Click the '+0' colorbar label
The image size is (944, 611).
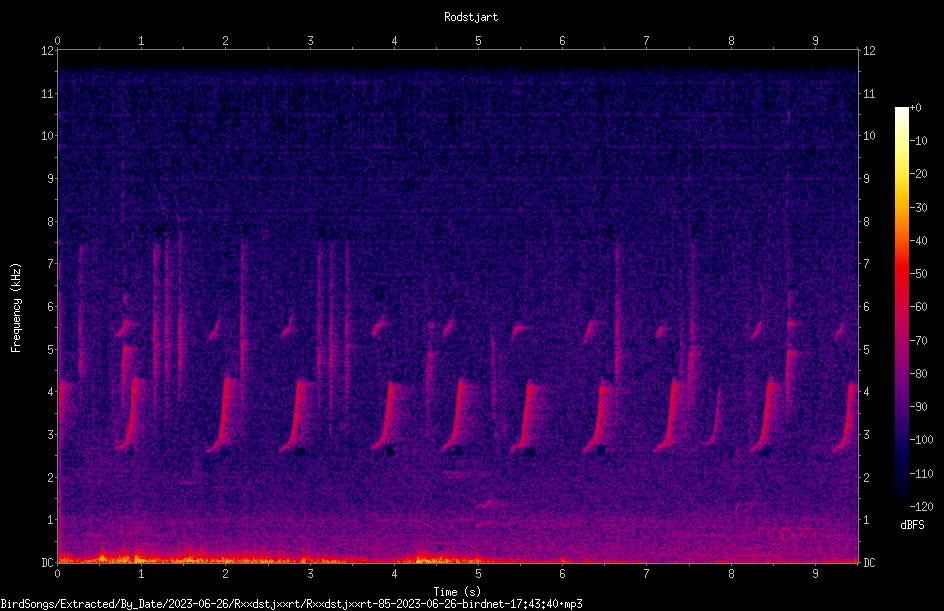[x=915, y=108]
